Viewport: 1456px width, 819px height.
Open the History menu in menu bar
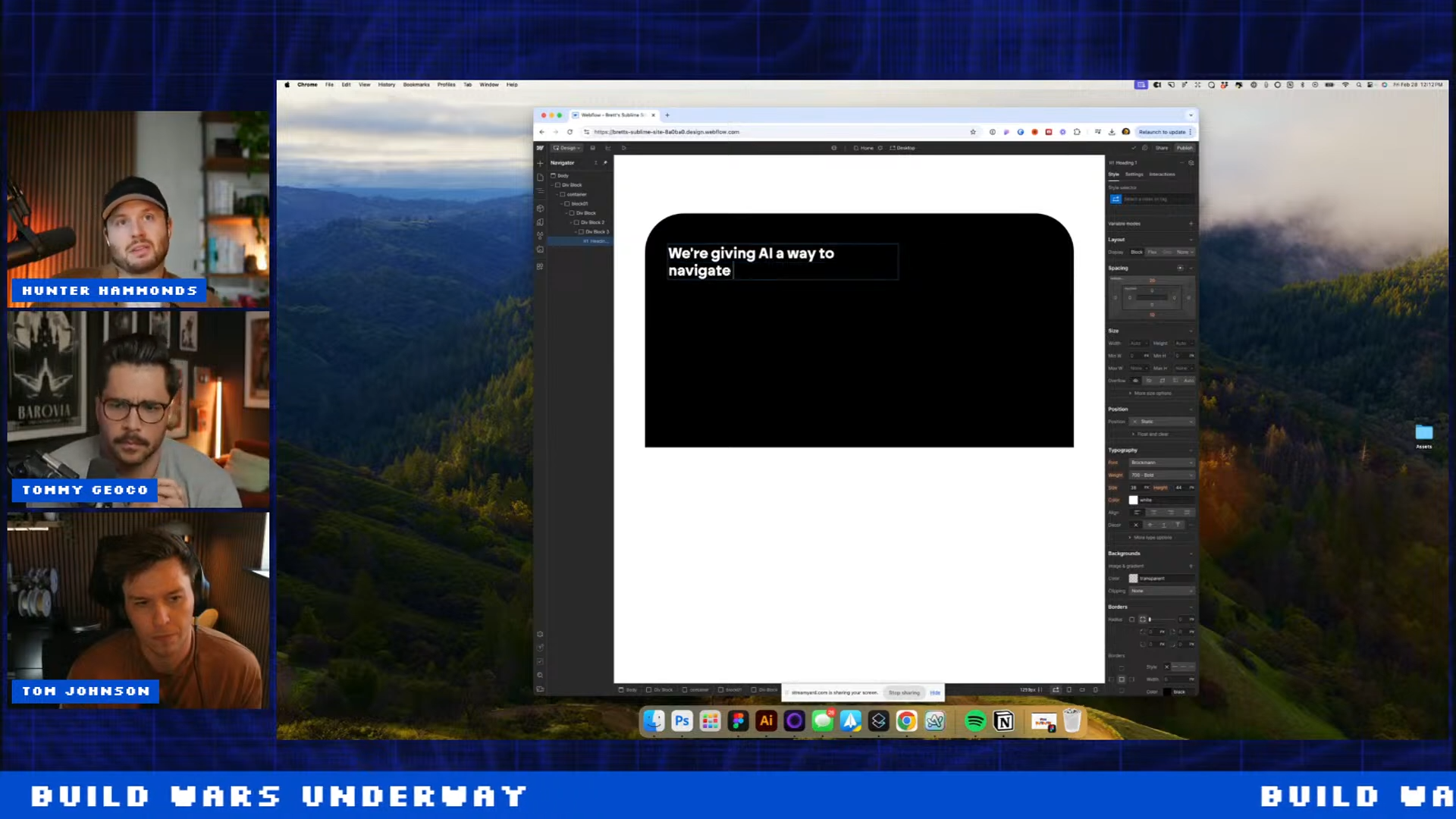[387, 85]
